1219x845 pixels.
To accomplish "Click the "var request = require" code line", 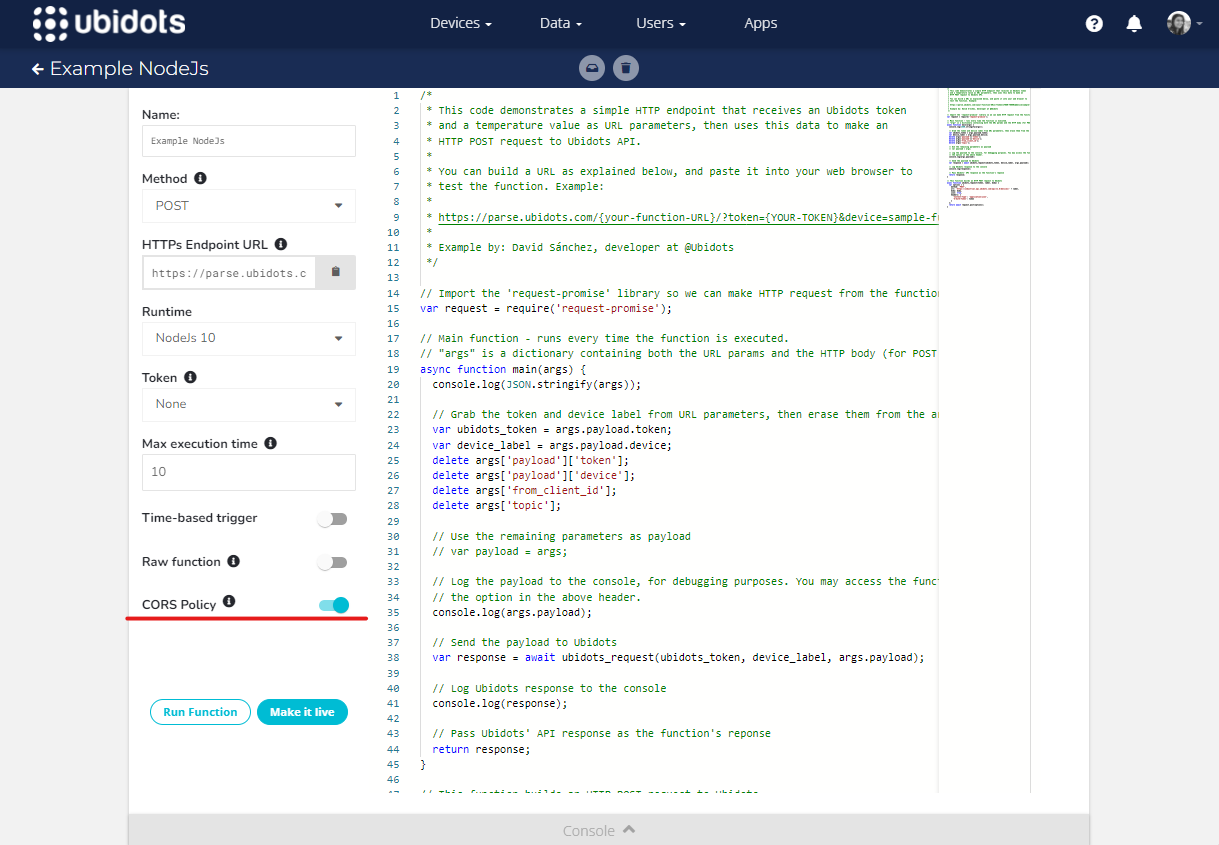I will click(x=546, y=308).
